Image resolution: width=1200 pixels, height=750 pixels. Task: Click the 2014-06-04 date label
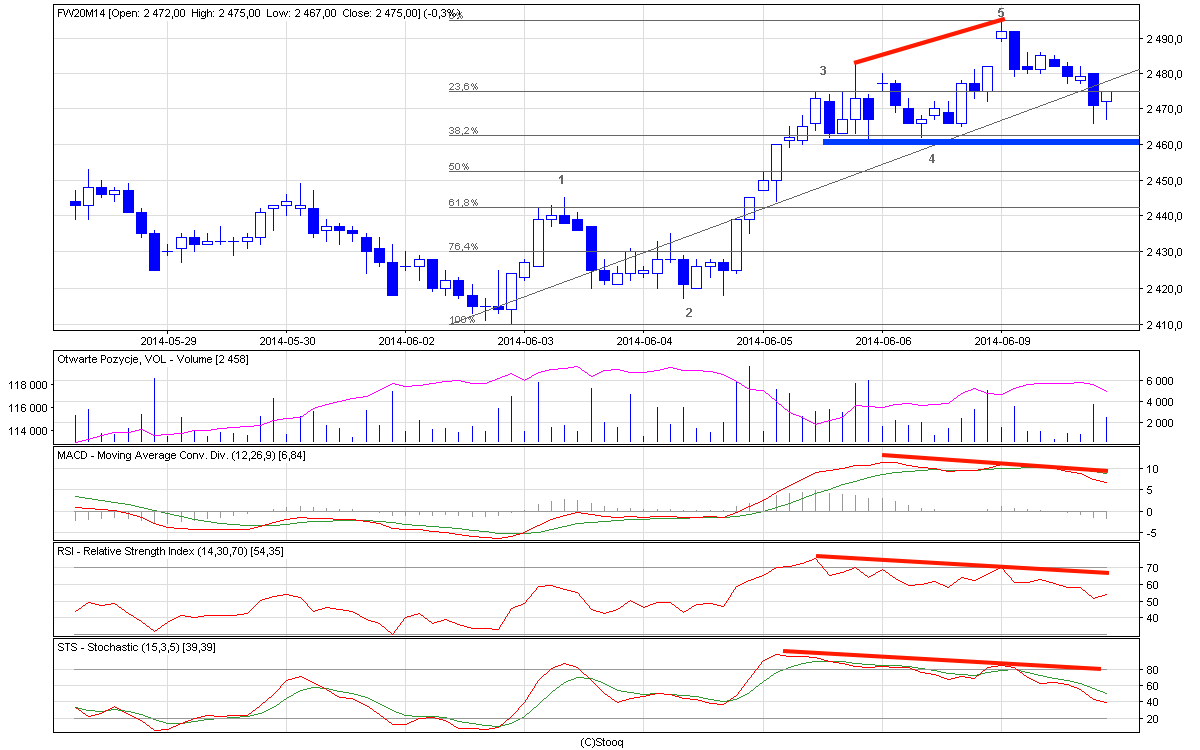pyautogui.click(x=645, y=341)
